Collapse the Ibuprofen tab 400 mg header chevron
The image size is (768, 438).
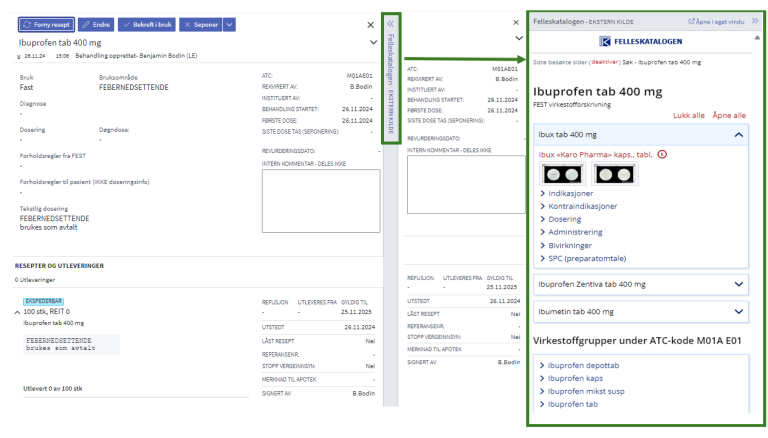(x=373, y=43)
